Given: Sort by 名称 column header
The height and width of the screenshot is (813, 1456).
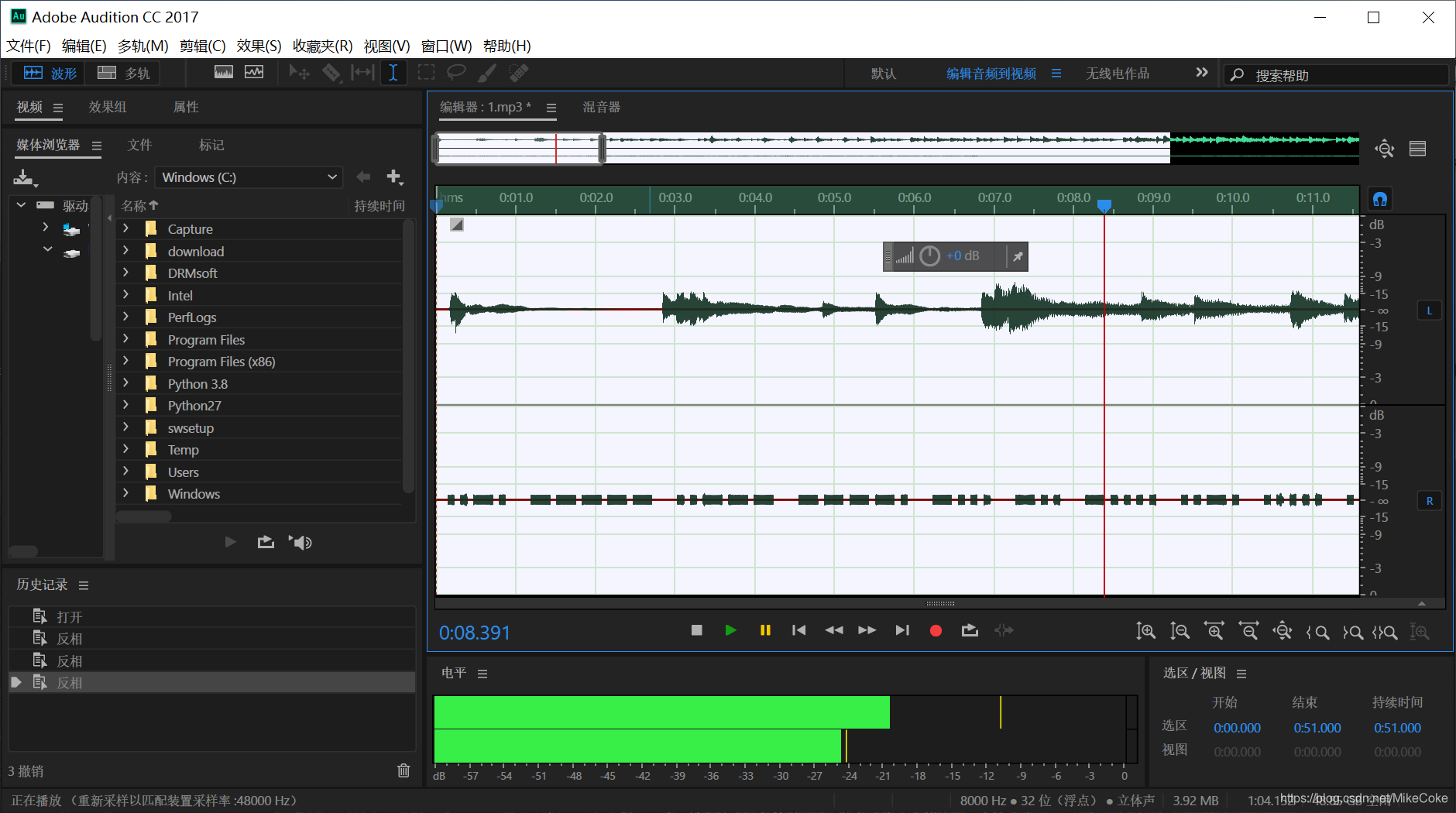Looking at the screenshot, I should (139, 206).
